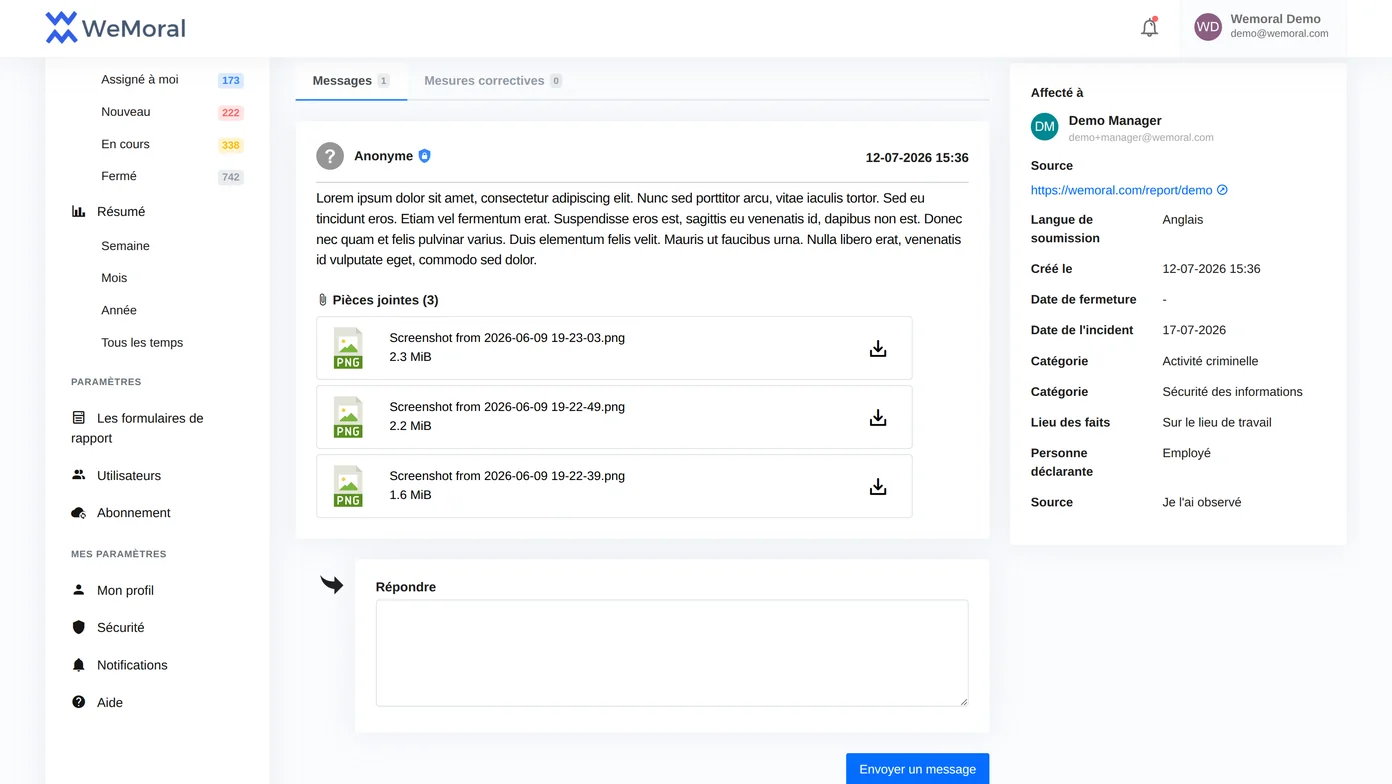This screenshot has width=1392, height=784.
Task: Click file name Screenshot from 2026-06-09 19-23-03.png
Action: coord(507,338)
